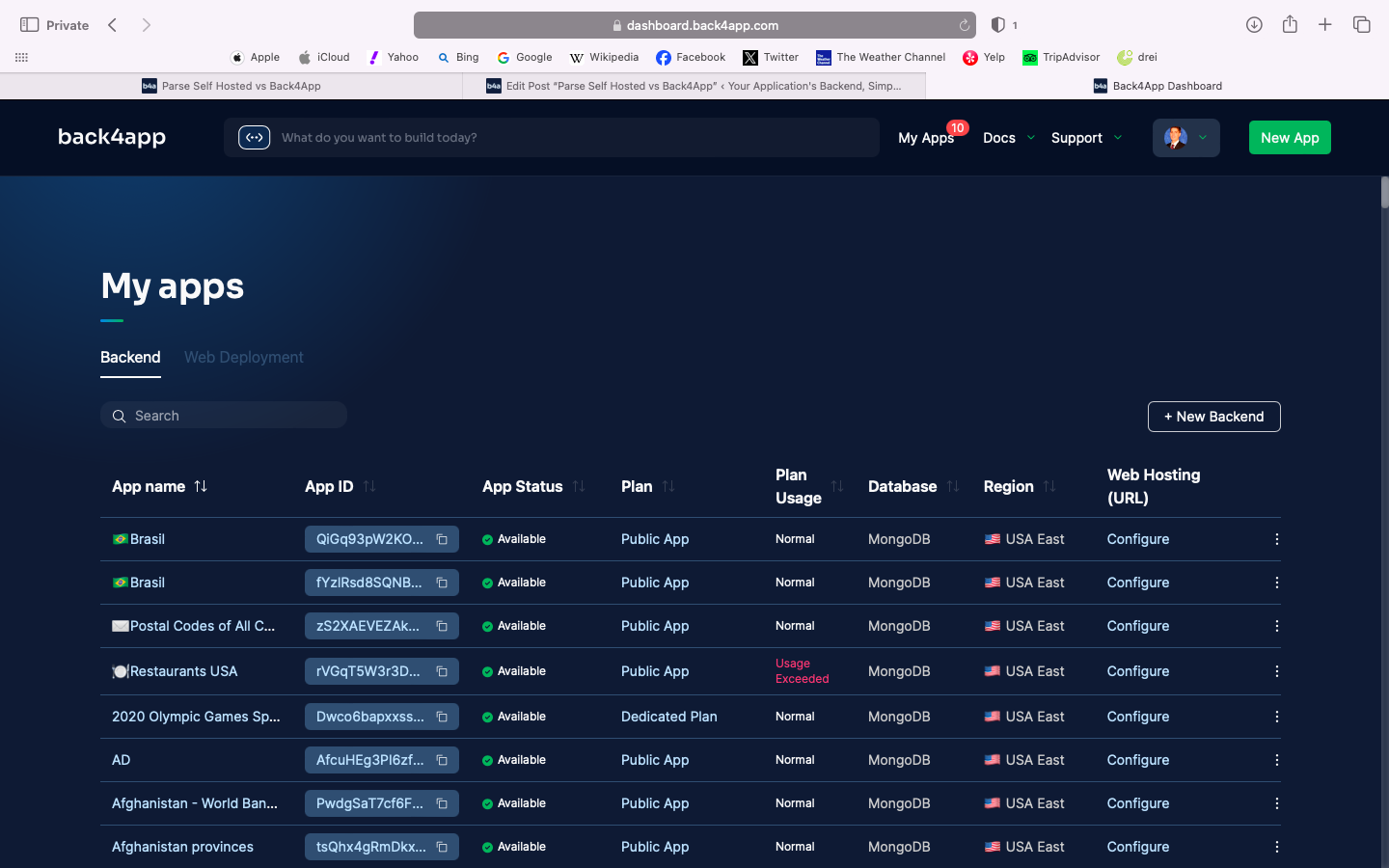Reload the page in address bar
Screen dimensions: 1389x868
tap(964, 25)
